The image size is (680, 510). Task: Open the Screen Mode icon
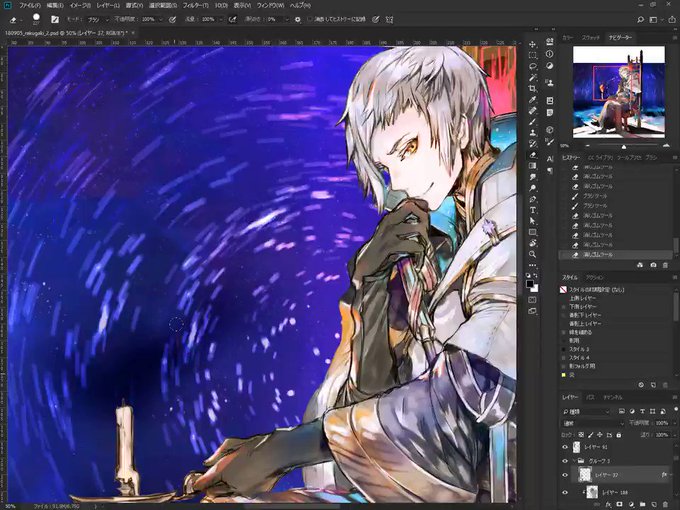tap(533, 311)
